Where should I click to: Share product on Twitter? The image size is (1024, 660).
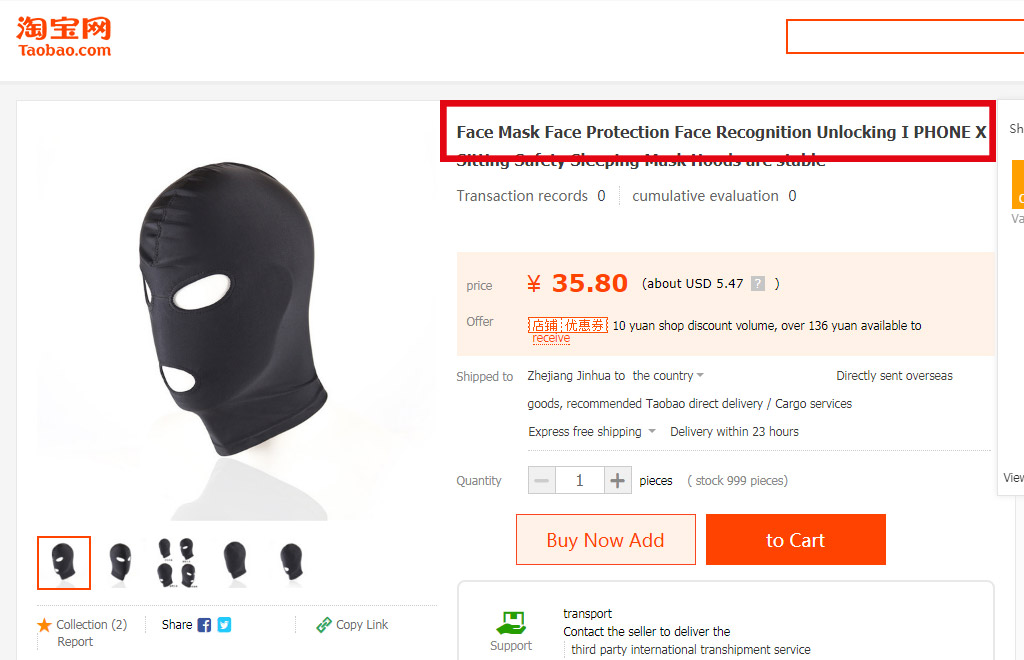click(x=224, y=625)
